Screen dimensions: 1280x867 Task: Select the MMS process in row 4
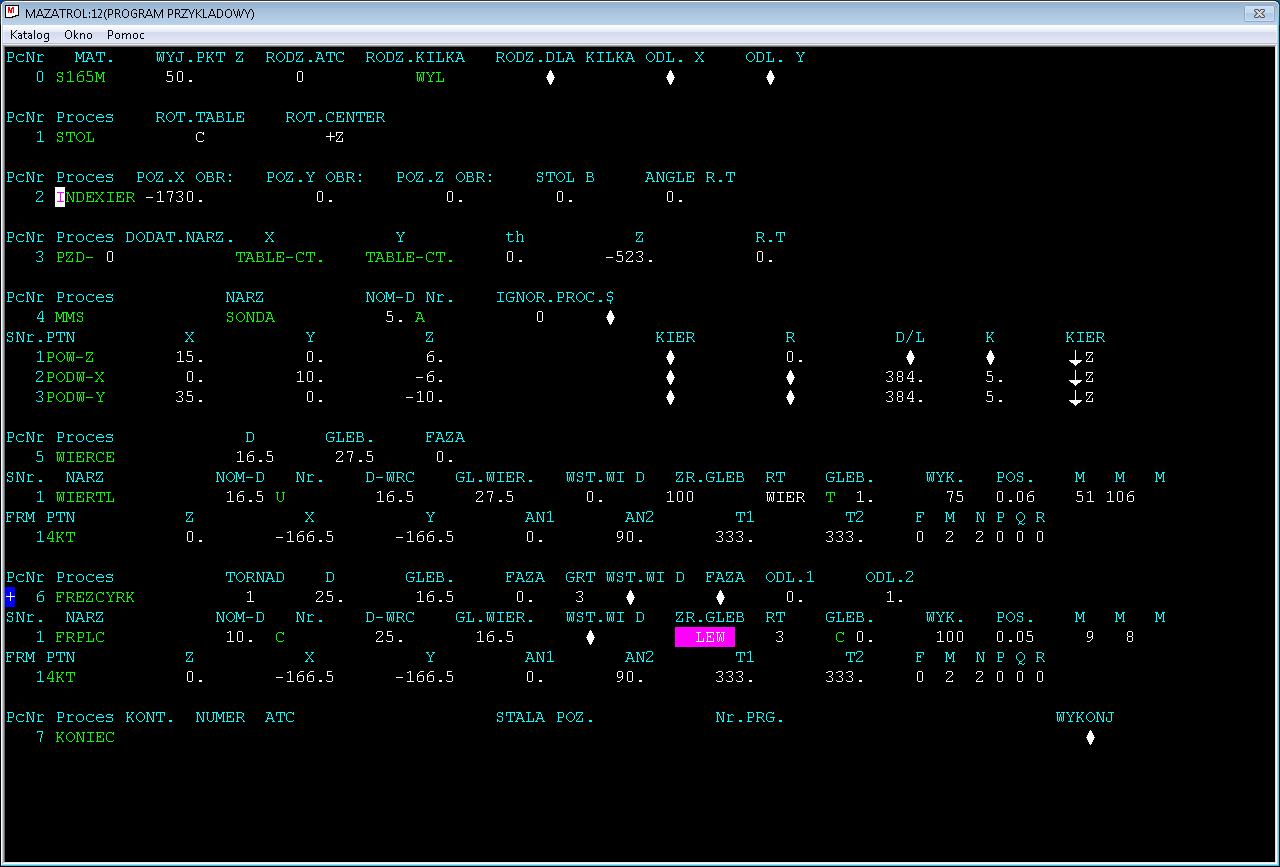point(70,317)
